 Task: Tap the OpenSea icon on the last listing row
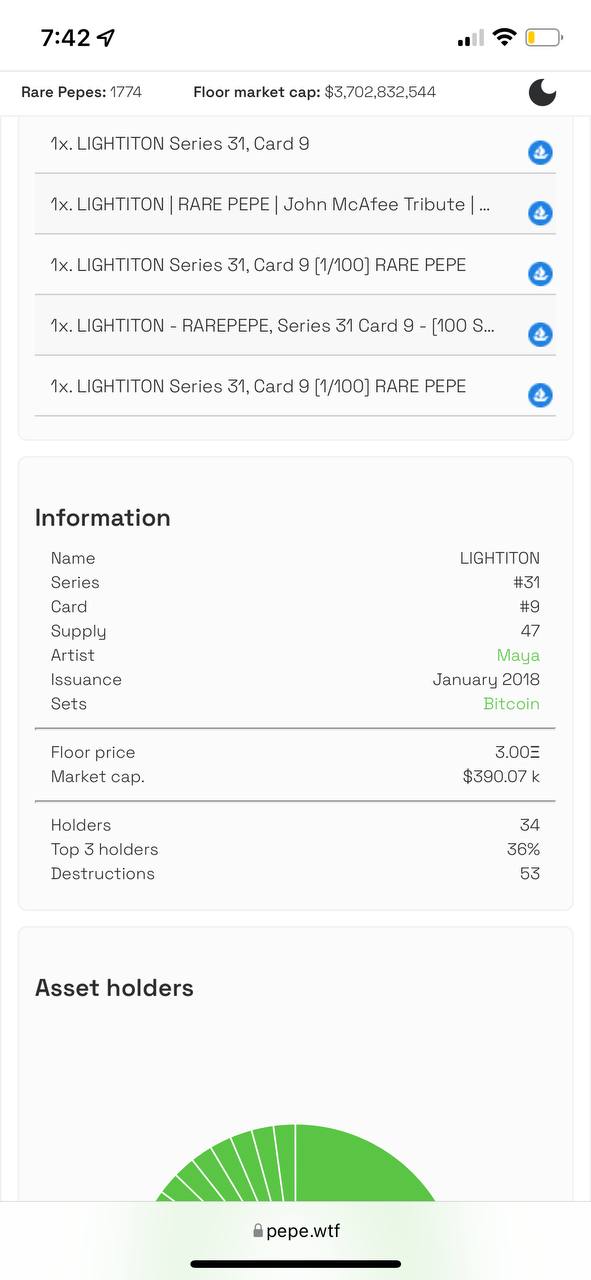(540, 395)
